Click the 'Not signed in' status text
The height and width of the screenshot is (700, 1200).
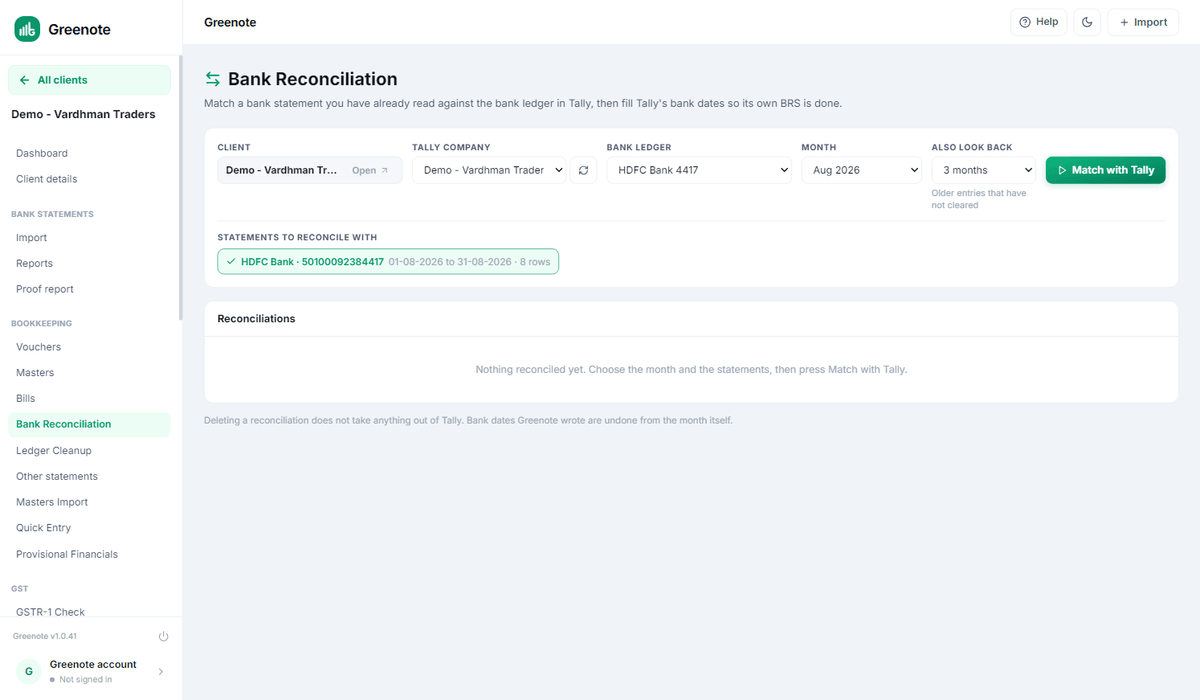point(85,679)
